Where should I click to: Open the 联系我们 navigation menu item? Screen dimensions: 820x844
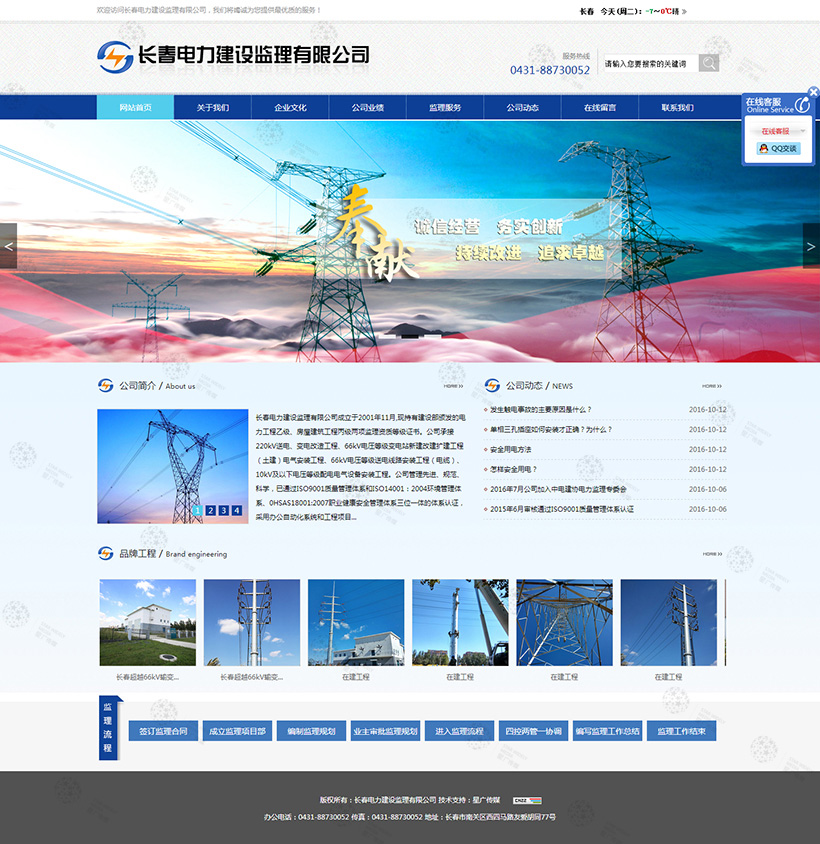pyautogui.click(x=677, y=107)
